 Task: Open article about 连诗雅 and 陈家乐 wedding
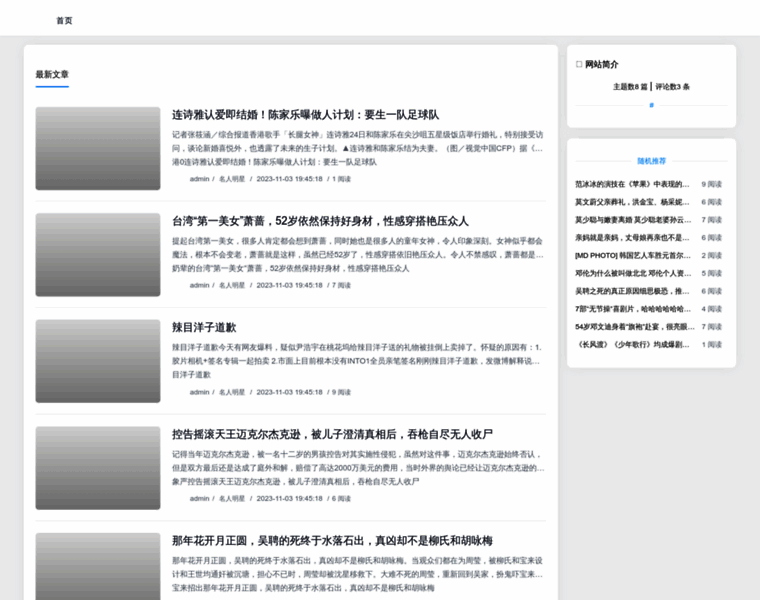point(305,115)
